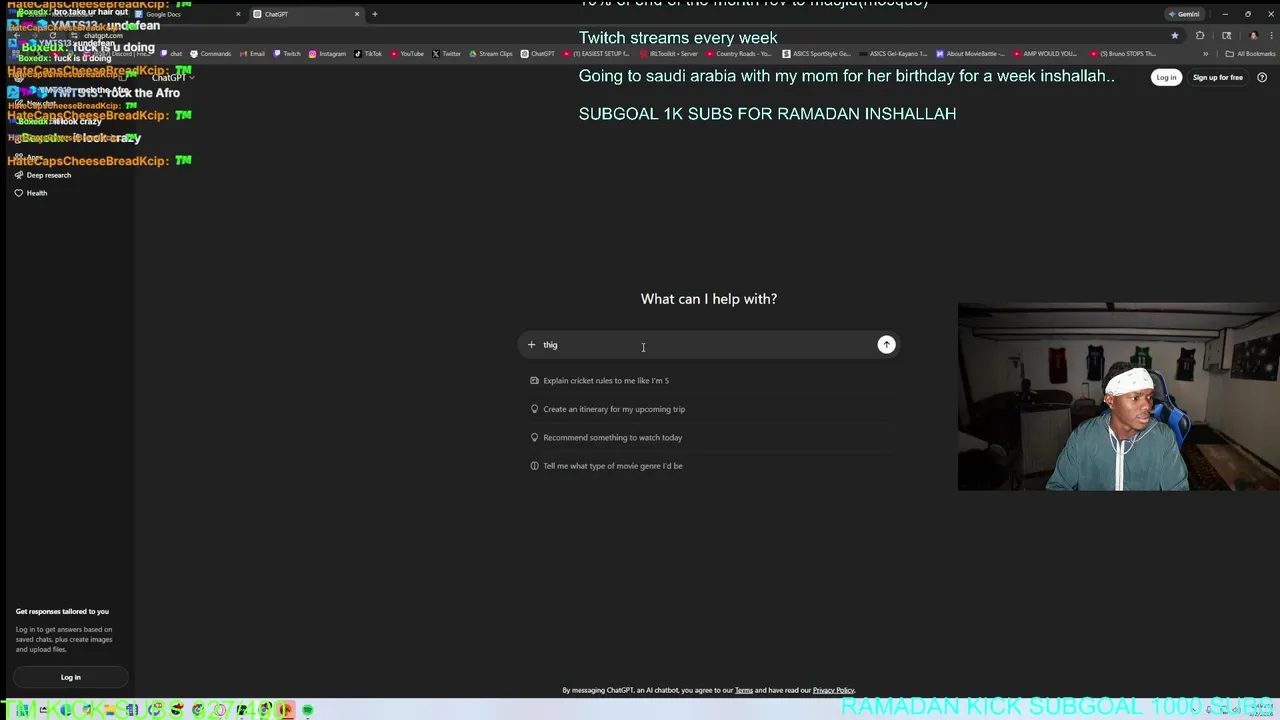Open Gemini in Chrome toolbar
Viewport: 1280px width, 720px height.
coord(1184,14)
